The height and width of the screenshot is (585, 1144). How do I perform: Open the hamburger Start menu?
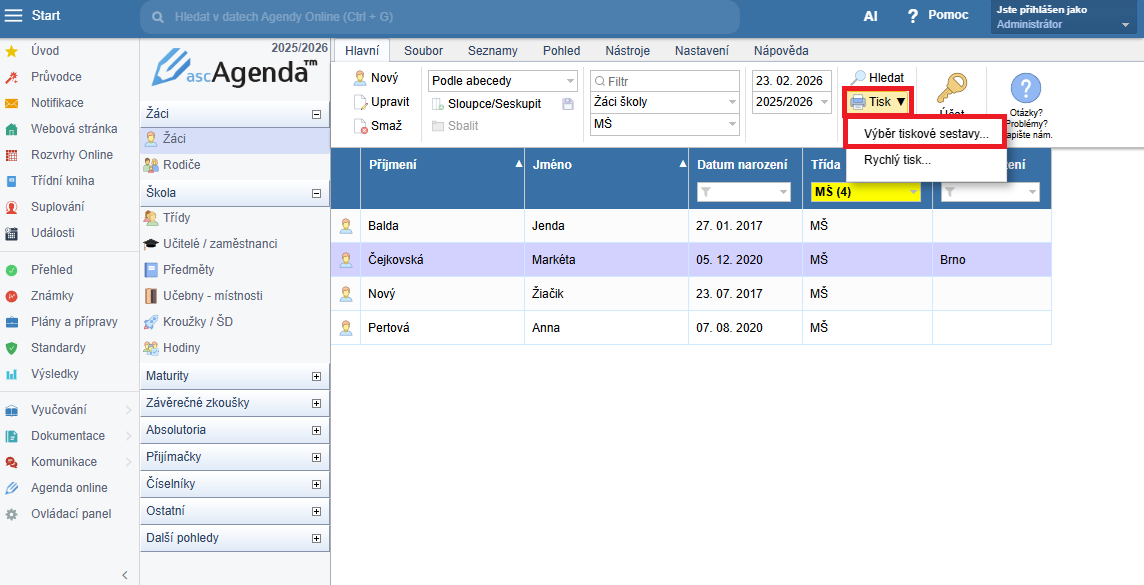pyautogui.click(x=14, y=16)
